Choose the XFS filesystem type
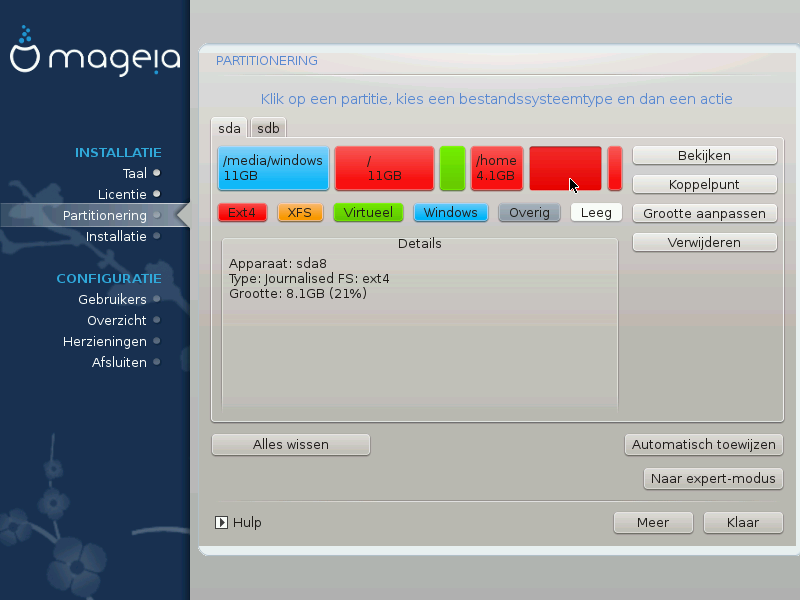Screen dimensions: 800x600 [x=299, y=212]
